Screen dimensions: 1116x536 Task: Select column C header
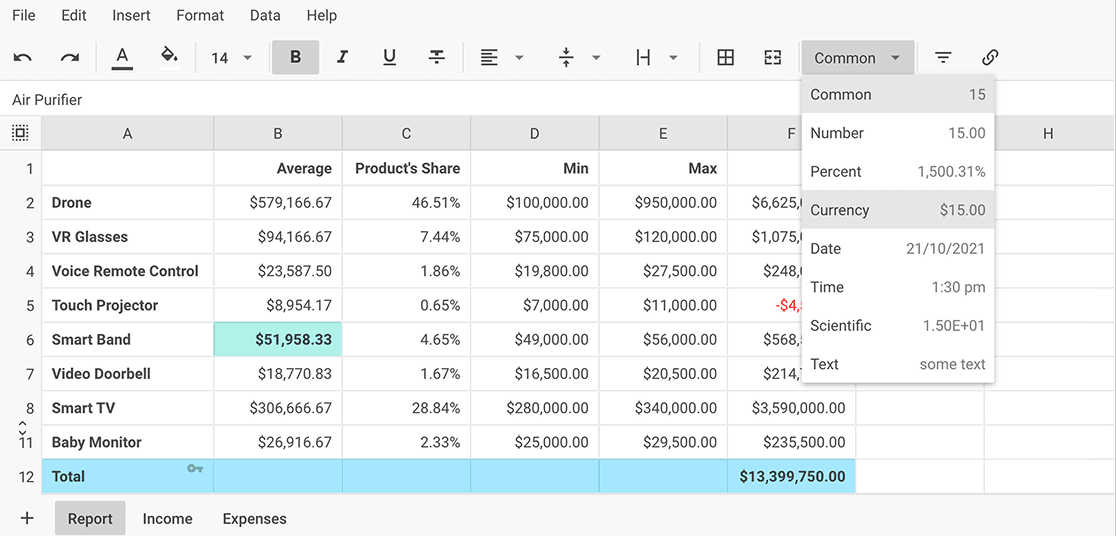click(406, 133)
